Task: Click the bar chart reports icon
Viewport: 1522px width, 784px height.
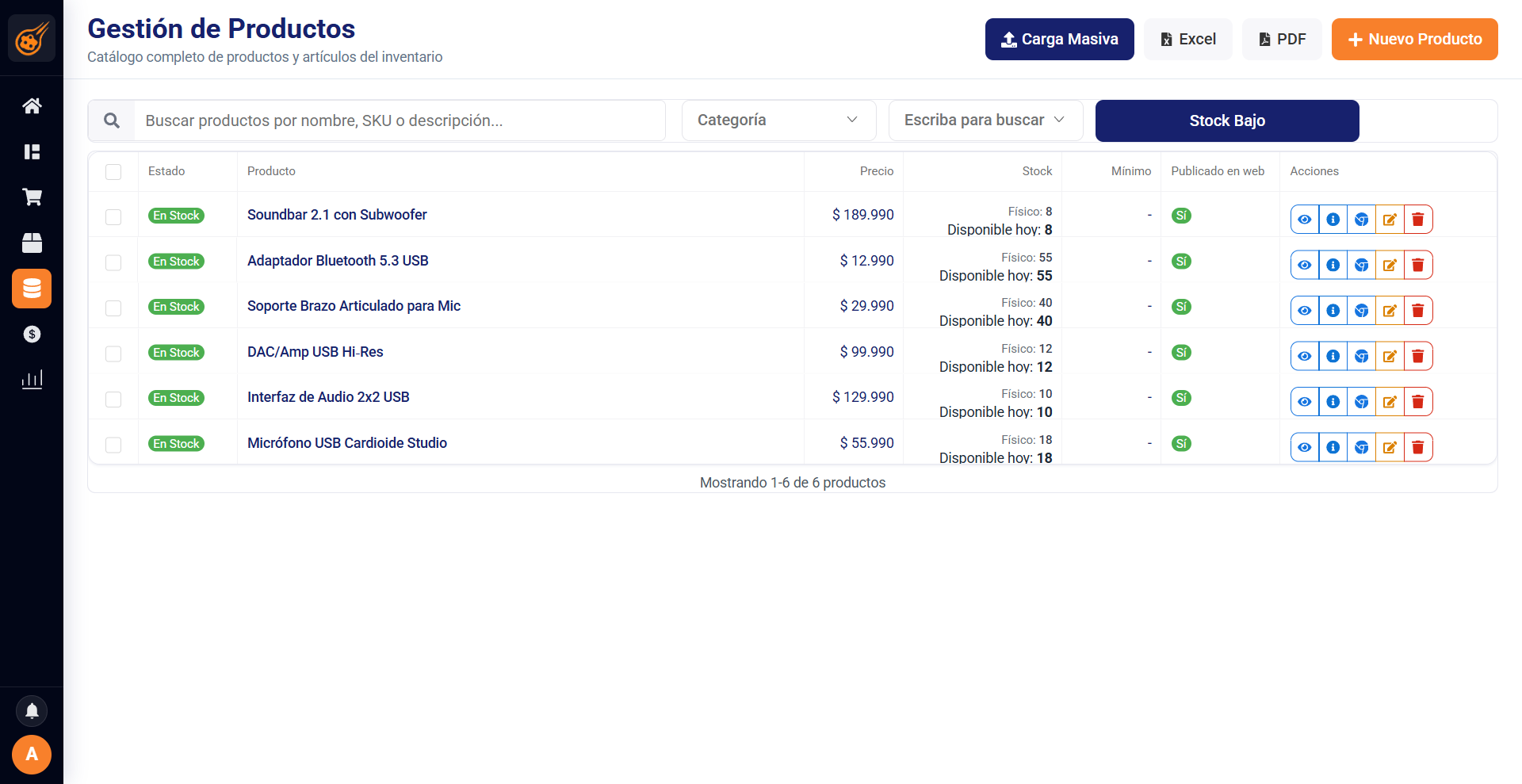Action: click(x=32, y=380)
